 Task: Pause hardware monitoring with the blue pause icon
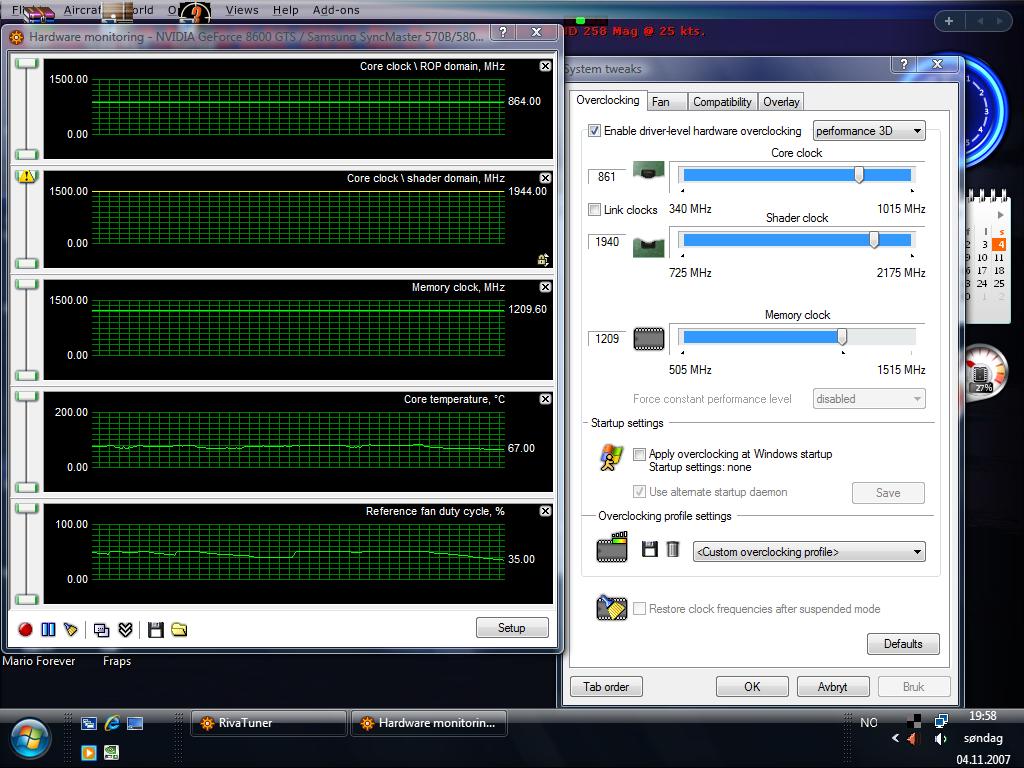pos(48,630)
